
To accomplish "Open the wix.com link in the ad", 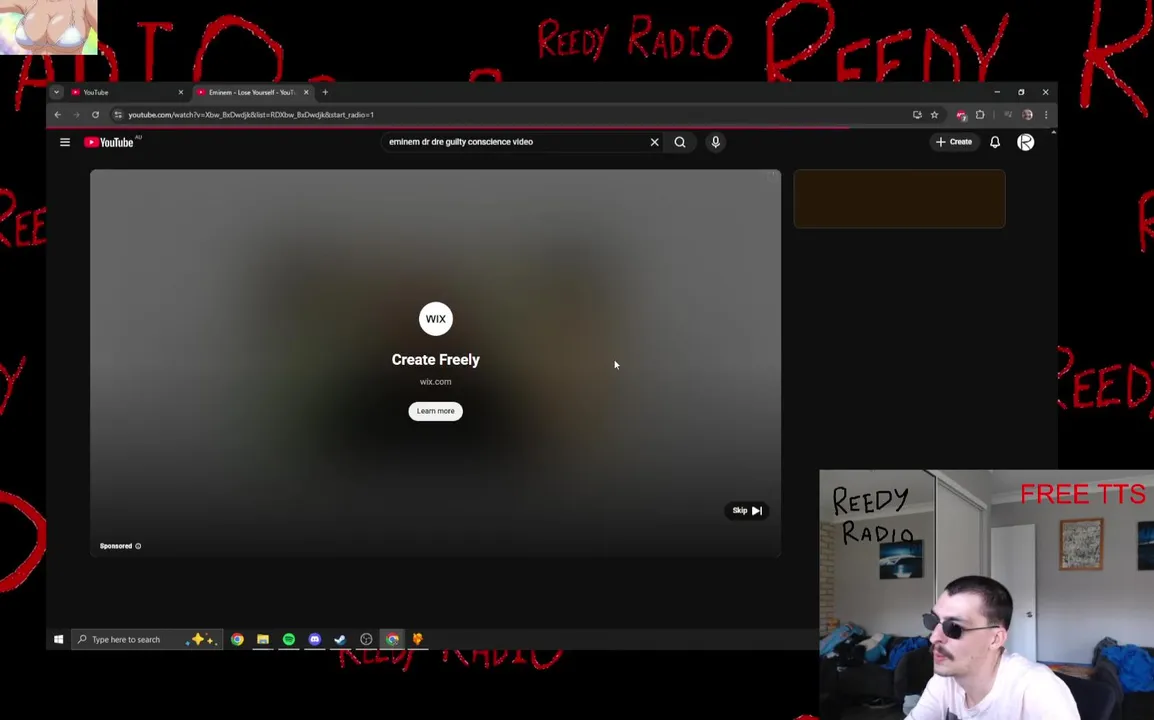I will click(436, 381).
